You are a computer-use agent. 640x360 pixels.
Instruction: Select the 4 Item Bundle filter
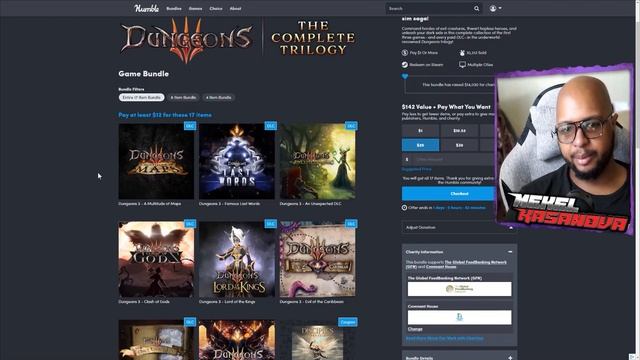click(x=218, y=98)
